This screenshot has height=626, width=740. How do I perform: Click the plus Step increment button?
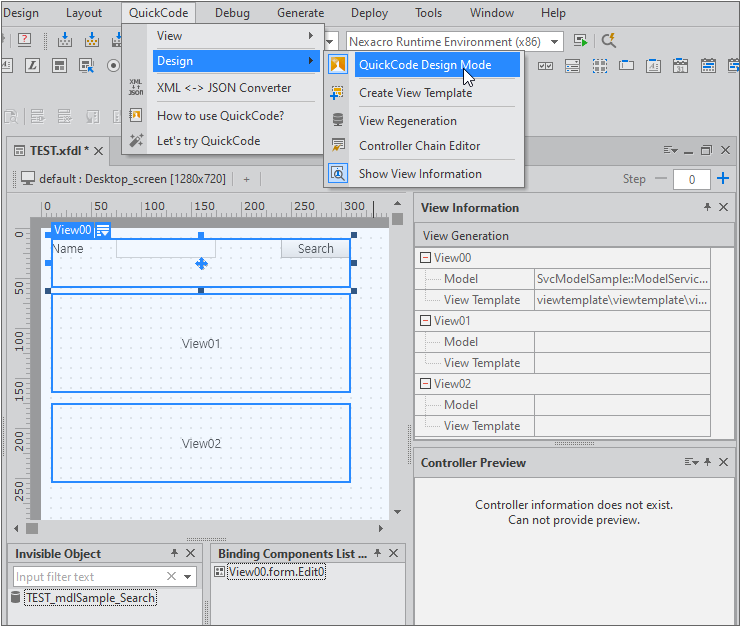723,179
